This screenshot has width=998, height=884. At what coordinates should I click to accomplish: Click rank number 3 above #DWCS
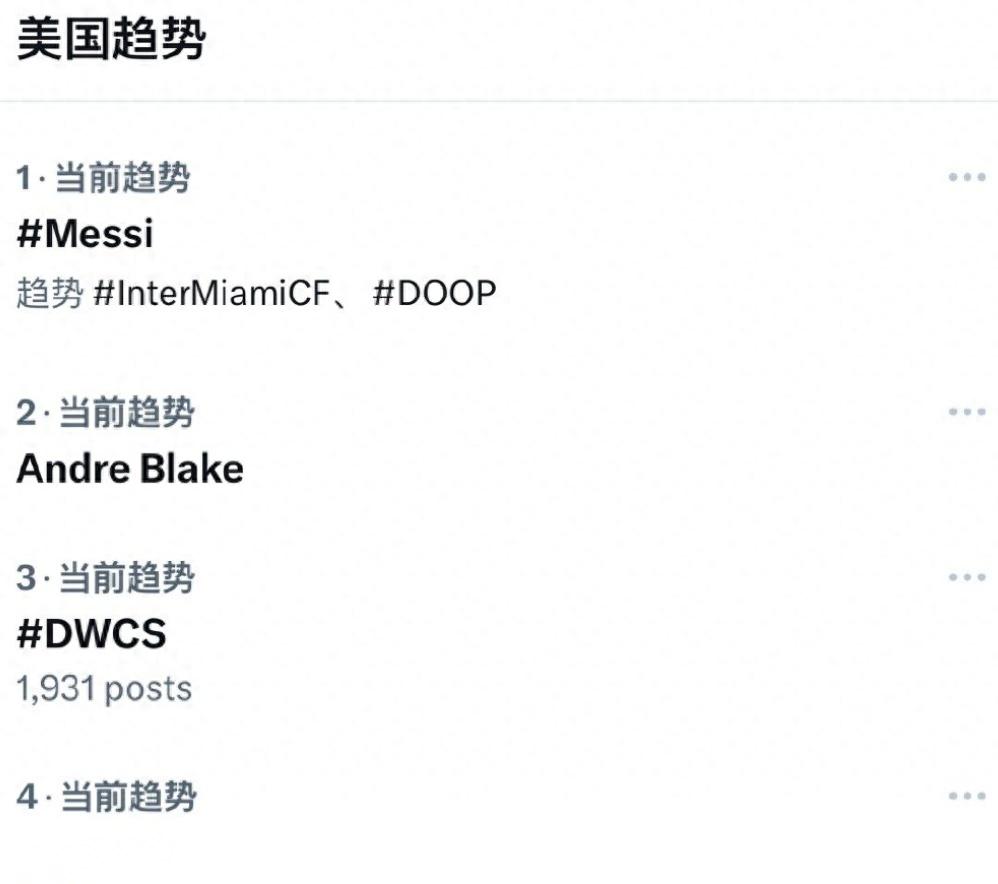tap(27, 578)
